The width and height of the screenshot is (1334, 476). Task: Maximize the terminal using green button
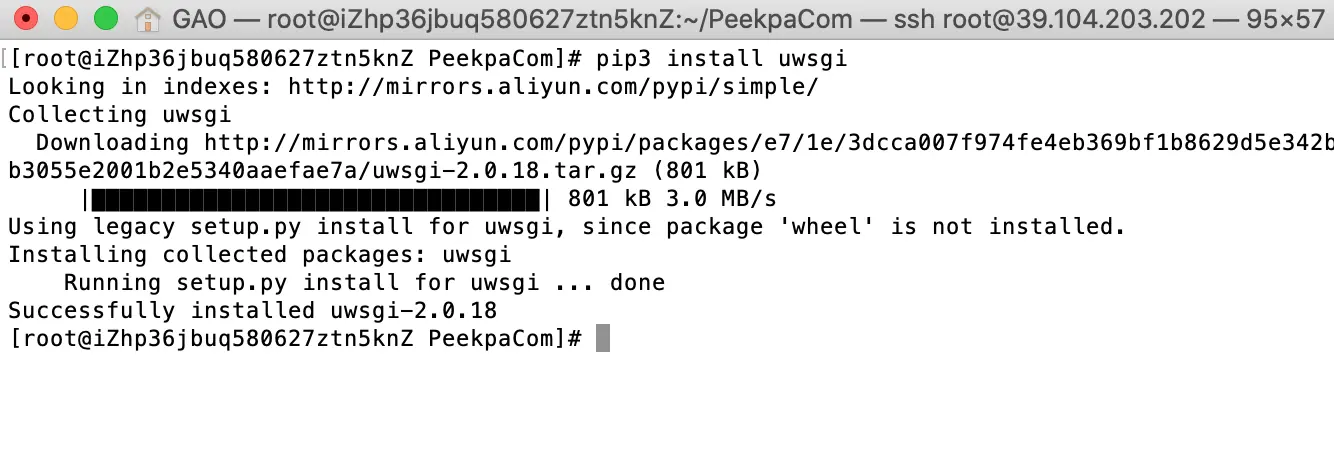tap(105, 18)
